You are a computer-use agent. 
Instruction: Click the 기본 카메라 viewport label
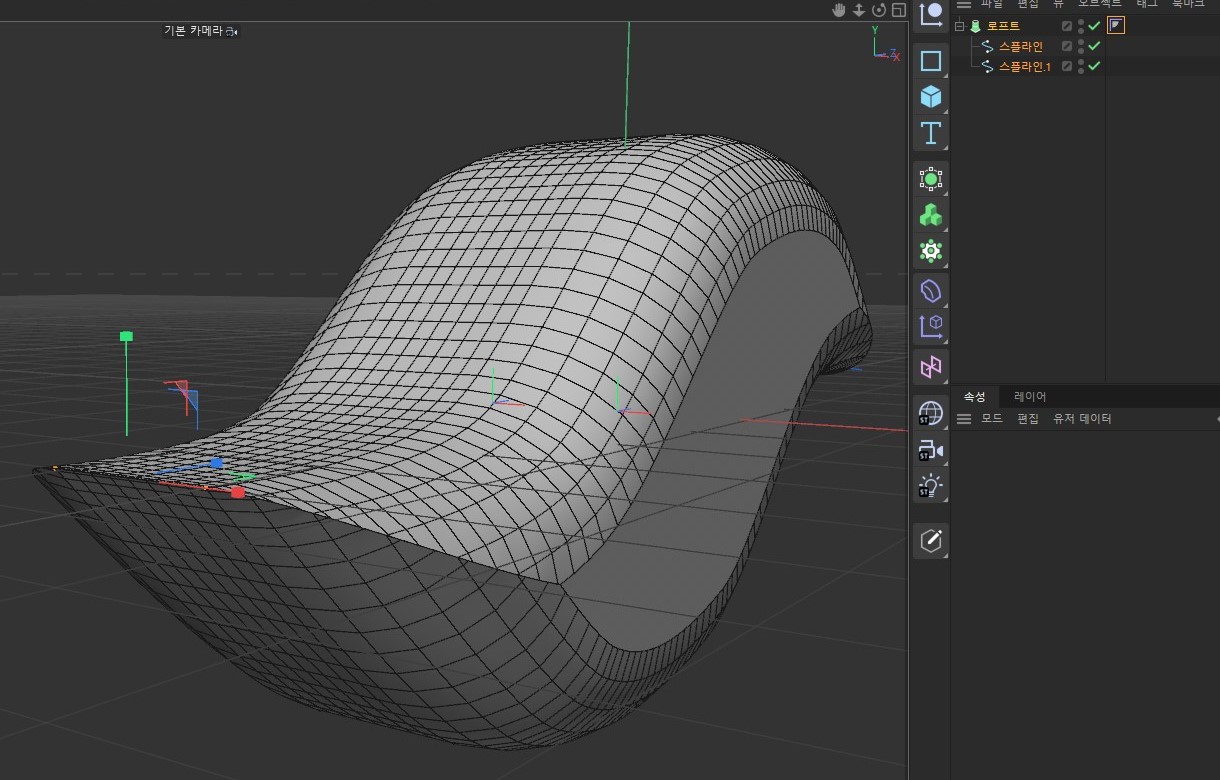193,31
